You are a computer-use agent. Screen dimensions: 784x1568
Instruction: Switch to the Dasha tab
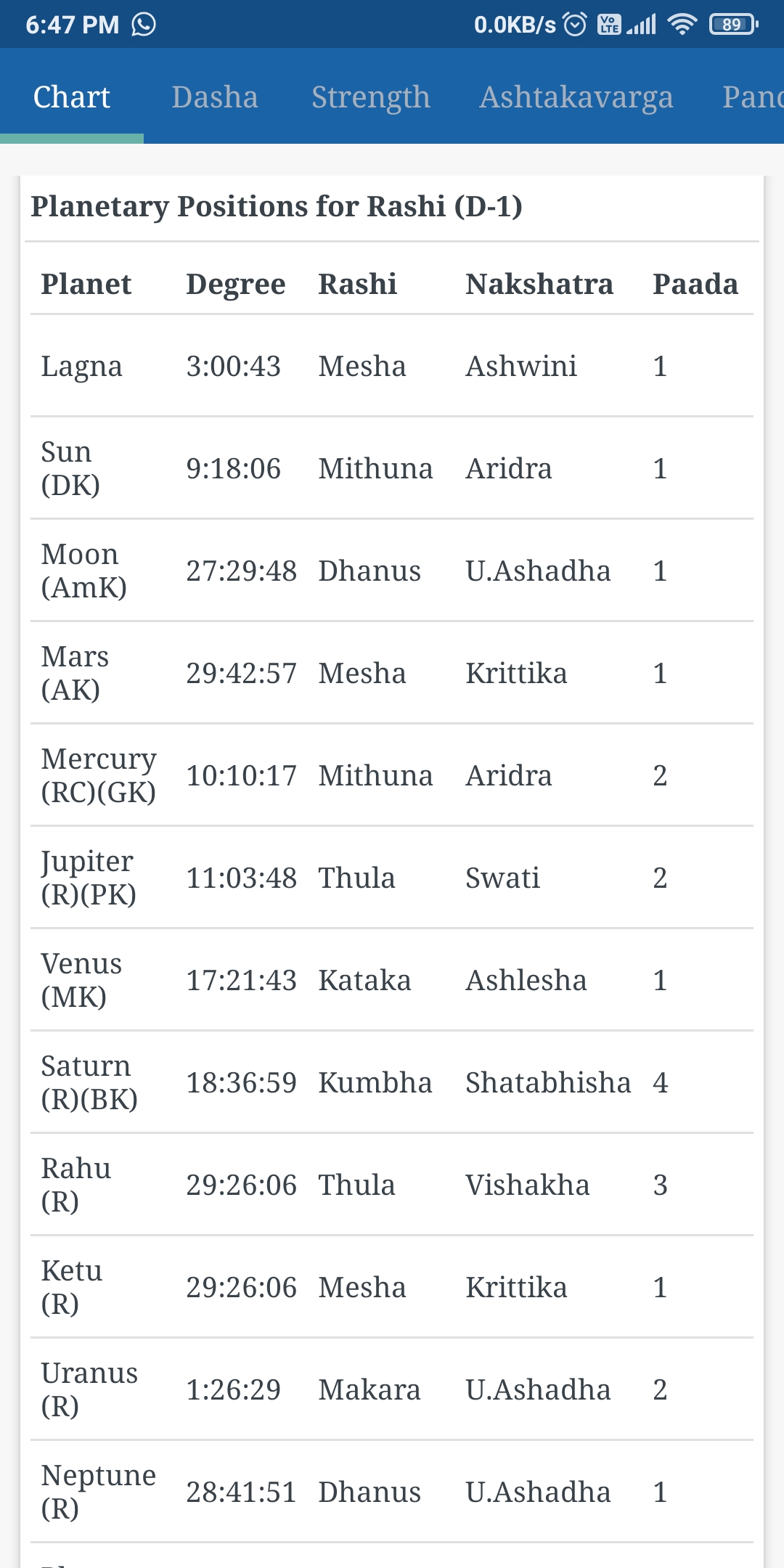tap(215, 97)
